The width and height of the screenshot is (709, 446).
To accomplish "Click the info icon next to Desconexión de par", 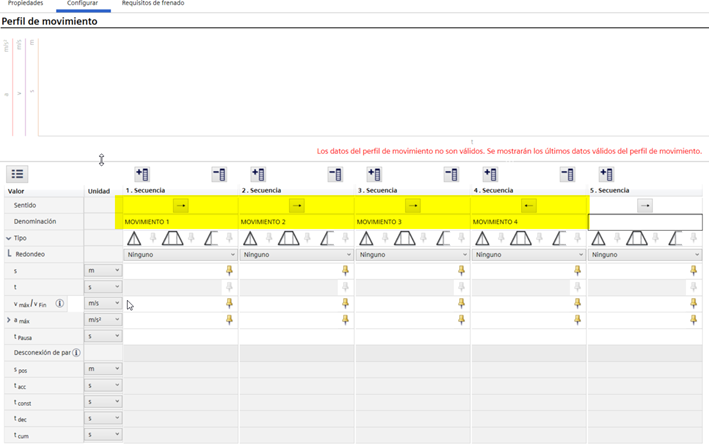I will (x=76, y=353).
